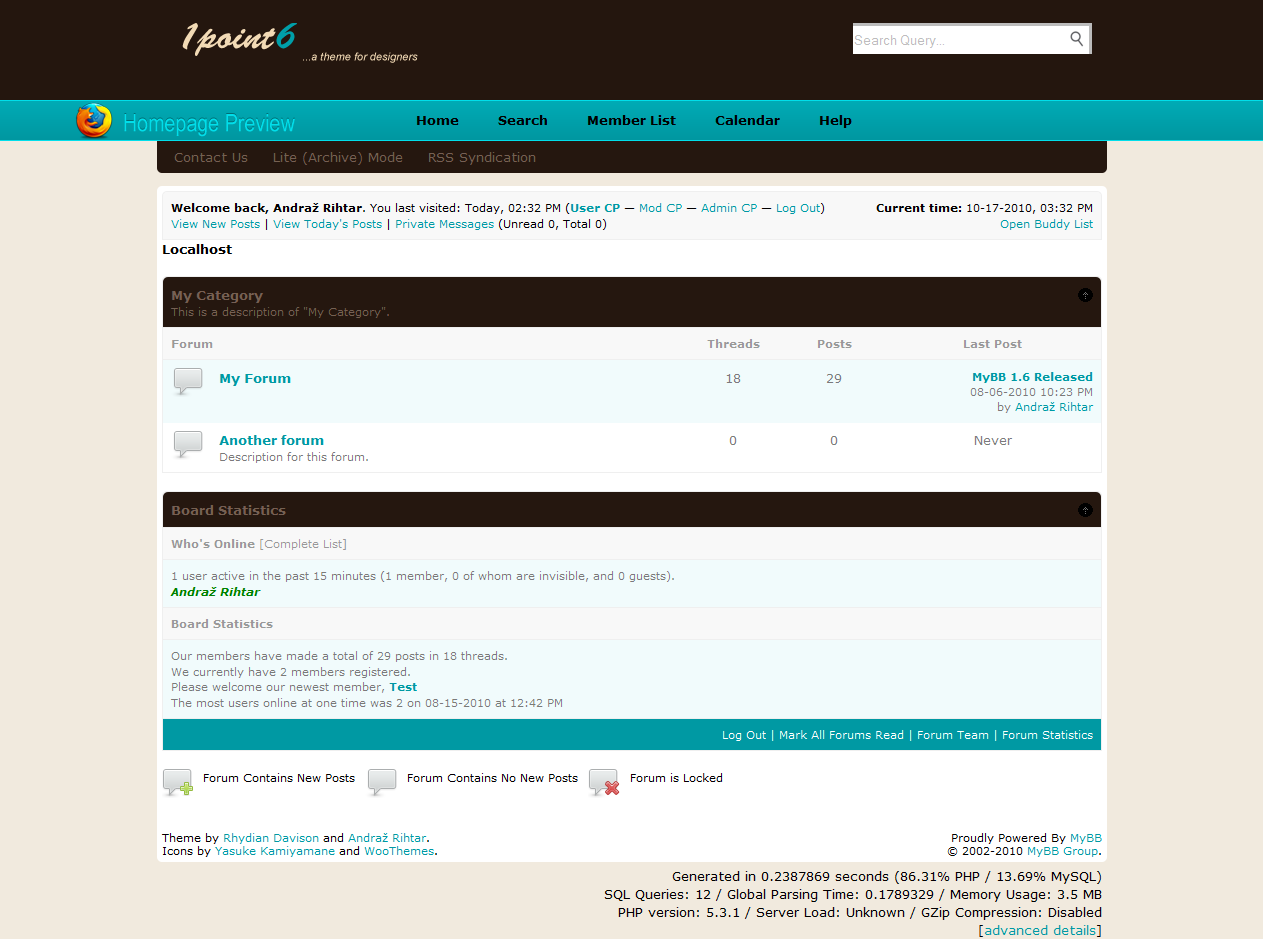Click the green Andraž Rihtar online user
Screen dimensions: 1263x939
[215, 592]
